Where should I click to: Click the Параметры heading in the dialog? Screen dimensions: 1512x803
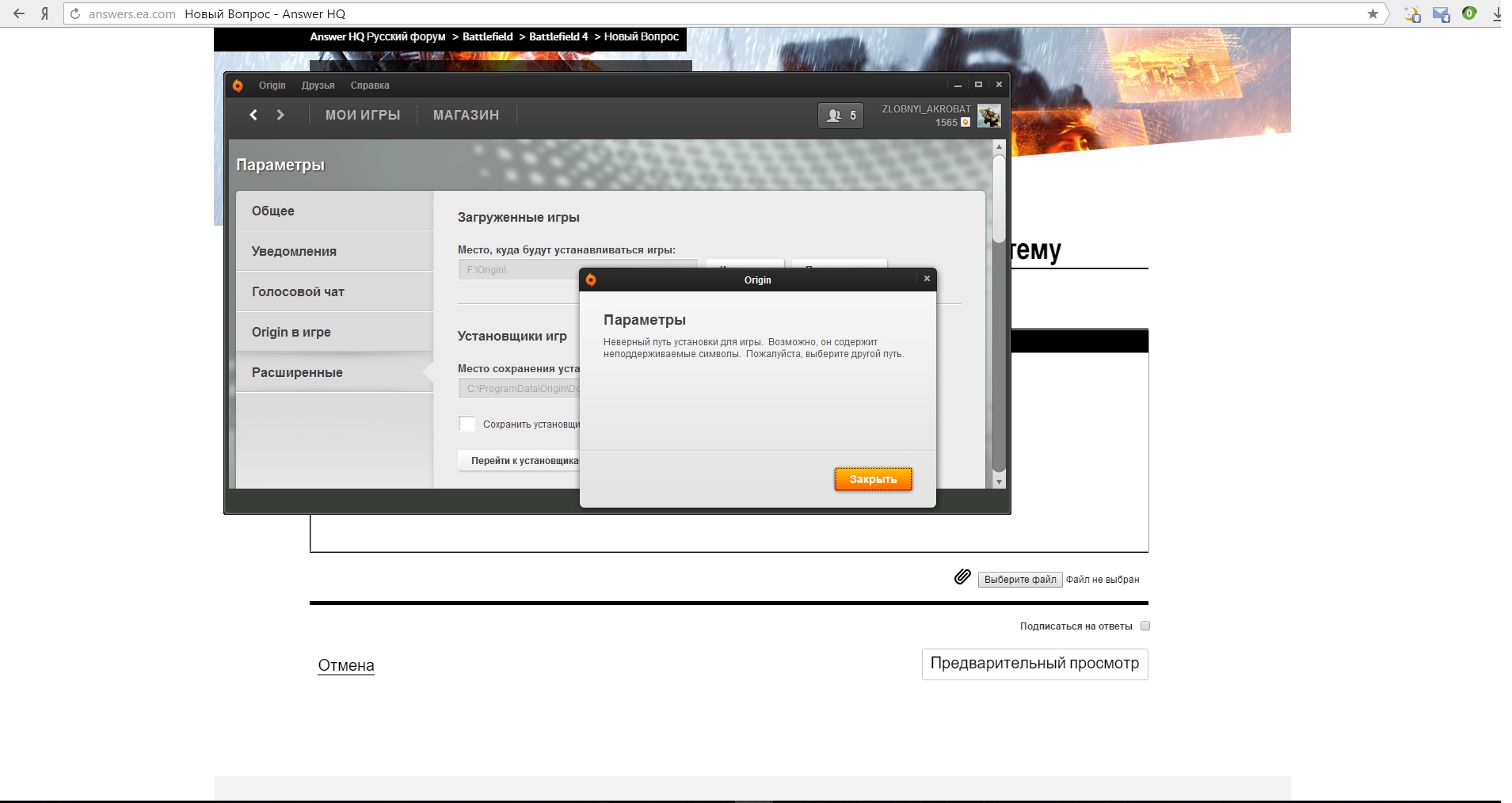click(645, 320)
